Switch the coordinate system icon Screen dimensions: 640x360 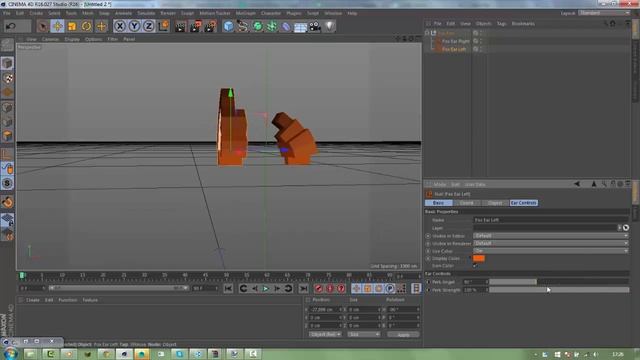(x=163, y=27)
